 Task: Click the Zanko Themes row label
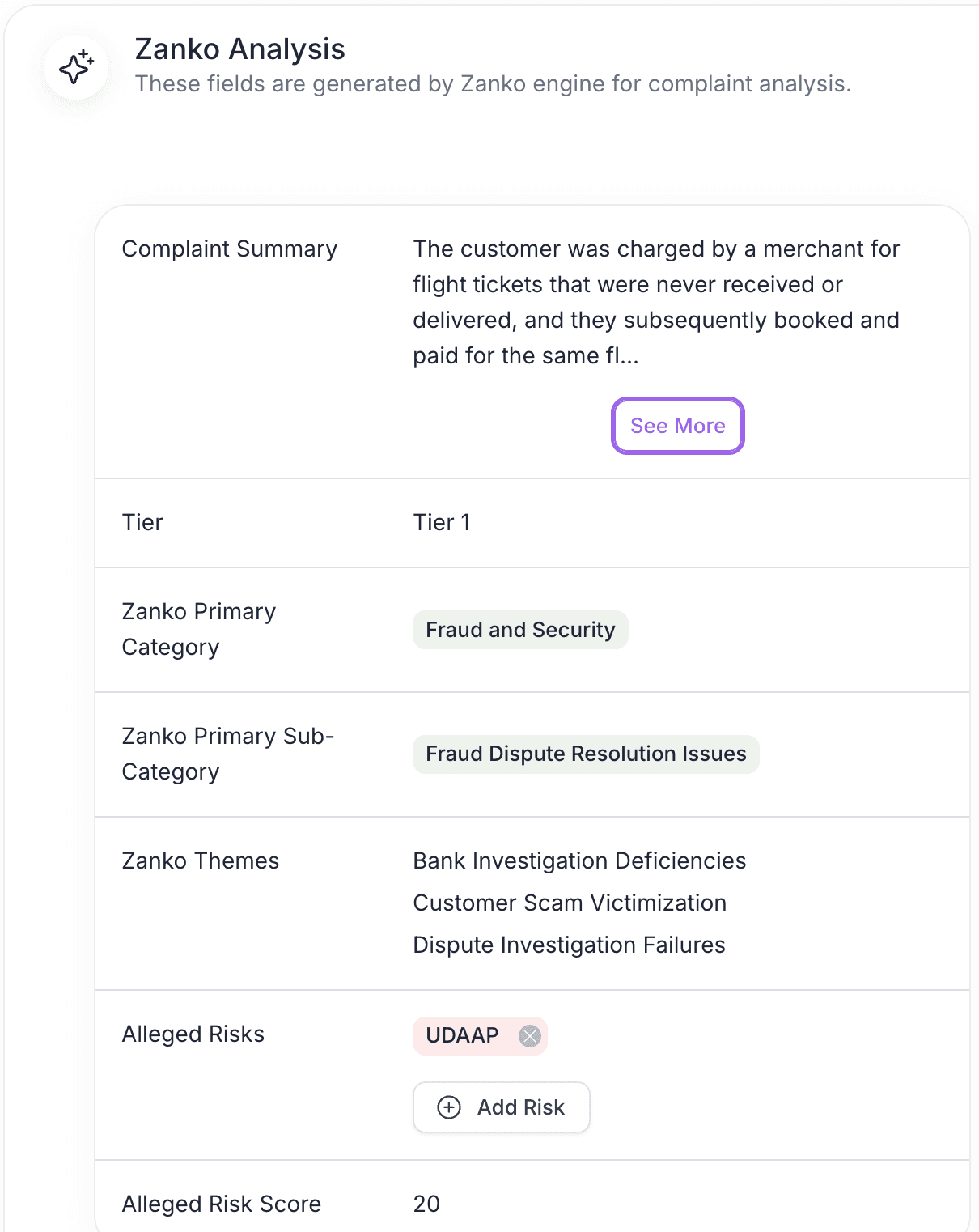[200, 861]
